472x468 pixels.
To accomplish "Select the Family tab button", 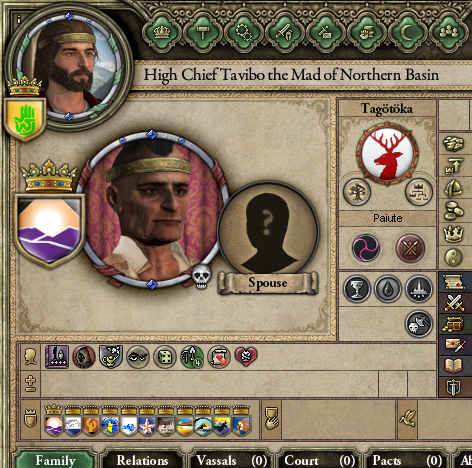I will 55,460.
